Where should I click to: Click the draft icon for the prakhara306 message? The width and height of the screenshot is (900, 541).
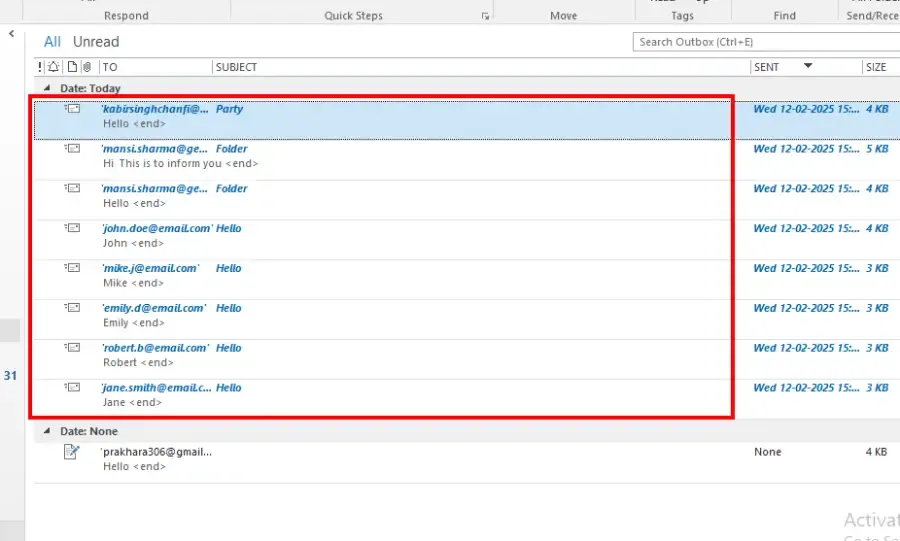pos(72,452)
